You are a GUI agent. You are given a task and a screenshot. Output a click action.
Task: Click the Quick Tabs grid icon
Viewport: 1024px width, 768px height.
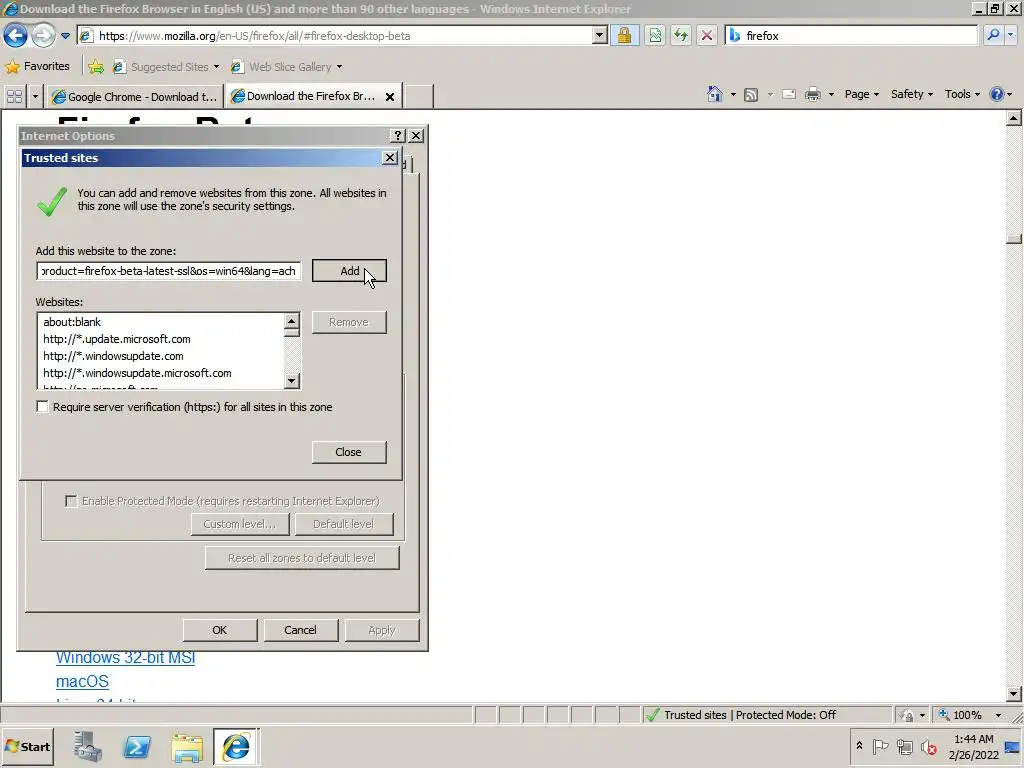pyautogui.click(x=14, y=97)
